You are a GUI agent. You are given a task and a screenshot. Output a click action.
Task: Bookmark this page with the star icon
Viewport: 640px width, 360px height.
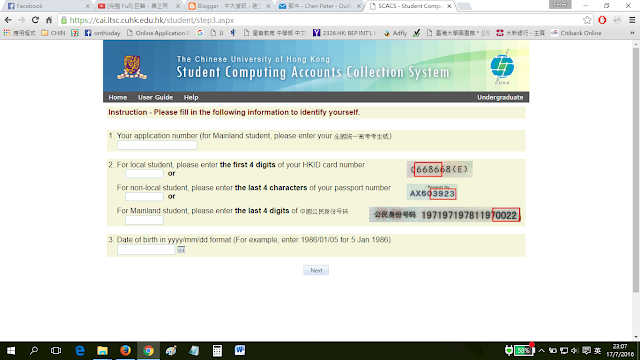(x=587, y=20)
